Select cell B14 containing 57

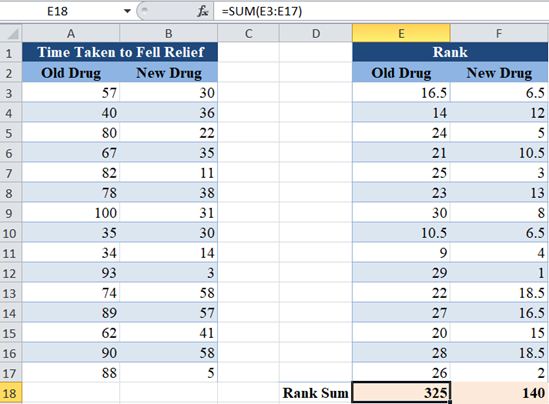point(168,312)
